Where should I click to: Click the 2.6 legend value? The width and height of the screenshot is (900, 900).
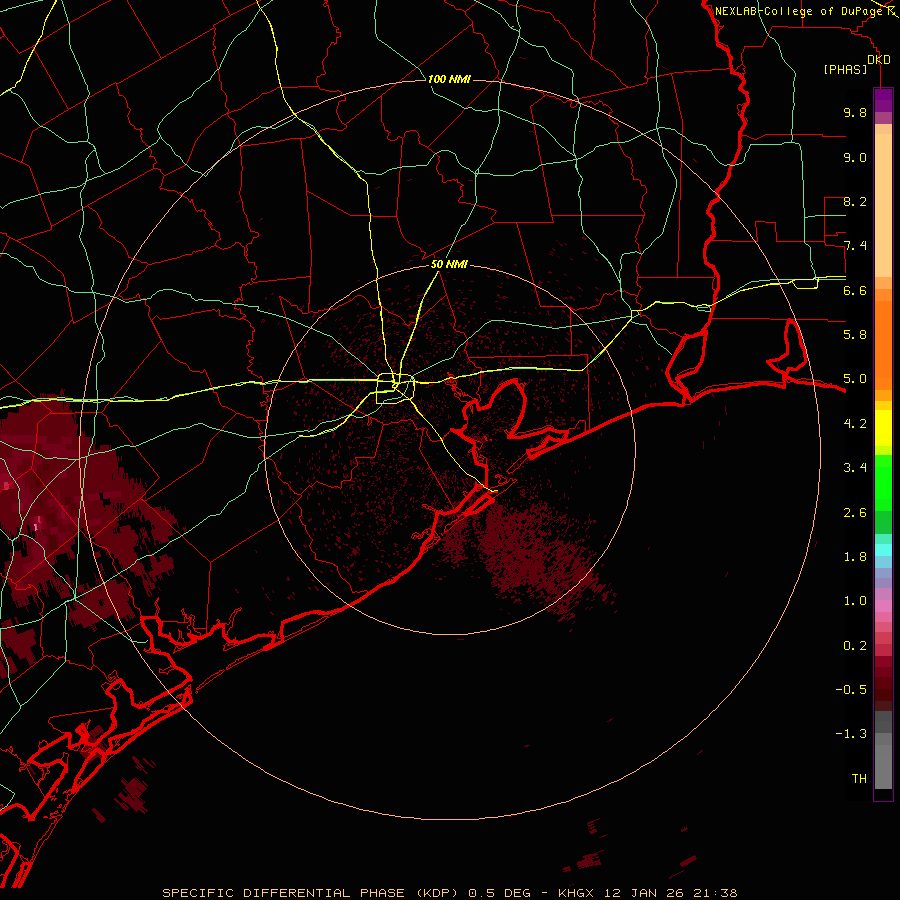[855, 513]
